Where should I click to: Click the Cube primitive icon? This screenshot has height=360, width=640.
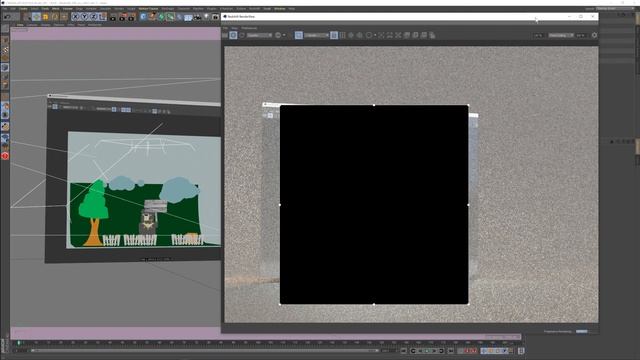tap(143, 17)
